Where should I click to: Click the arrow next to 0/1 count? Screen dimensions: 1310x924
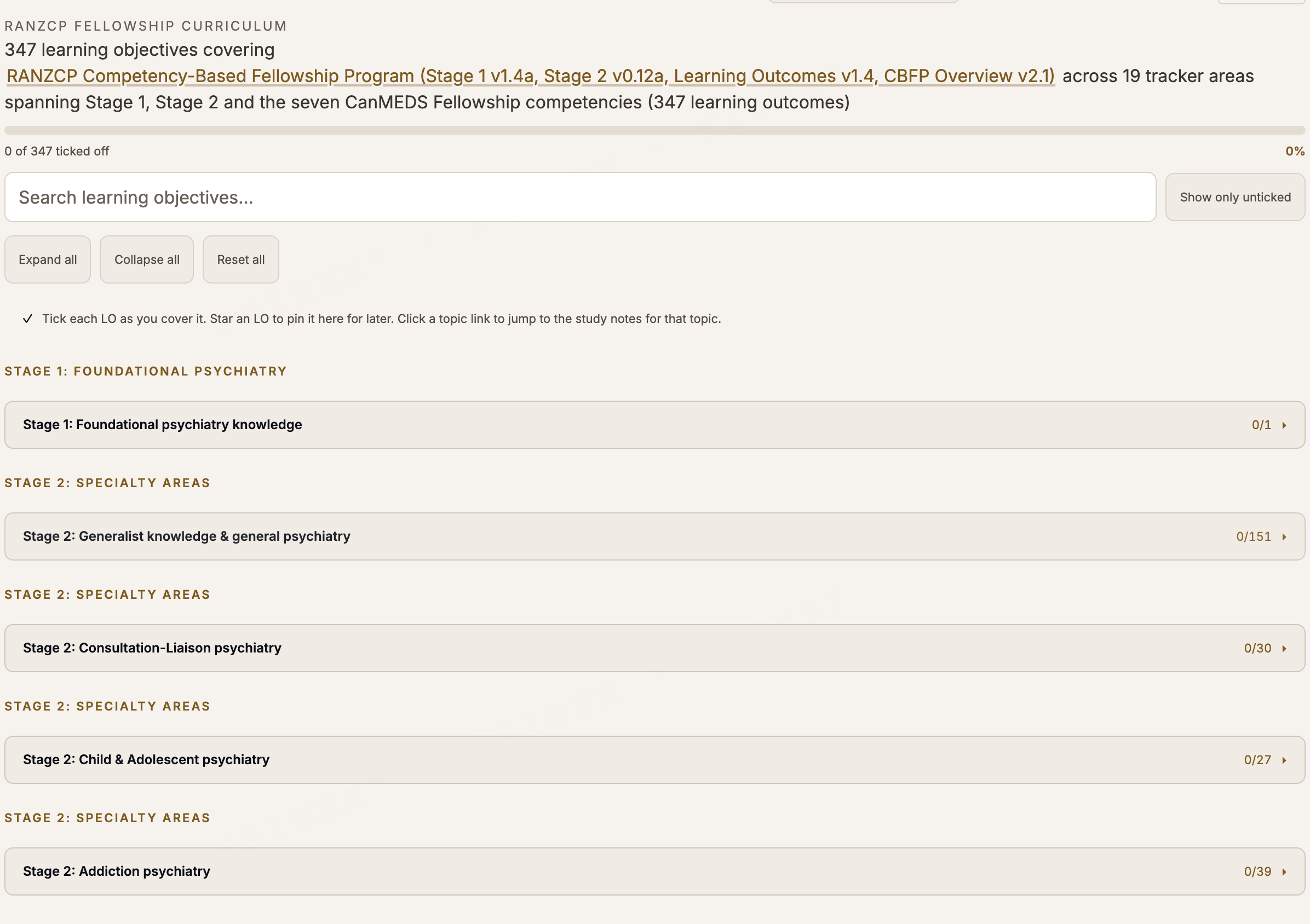coord(1284,425)
